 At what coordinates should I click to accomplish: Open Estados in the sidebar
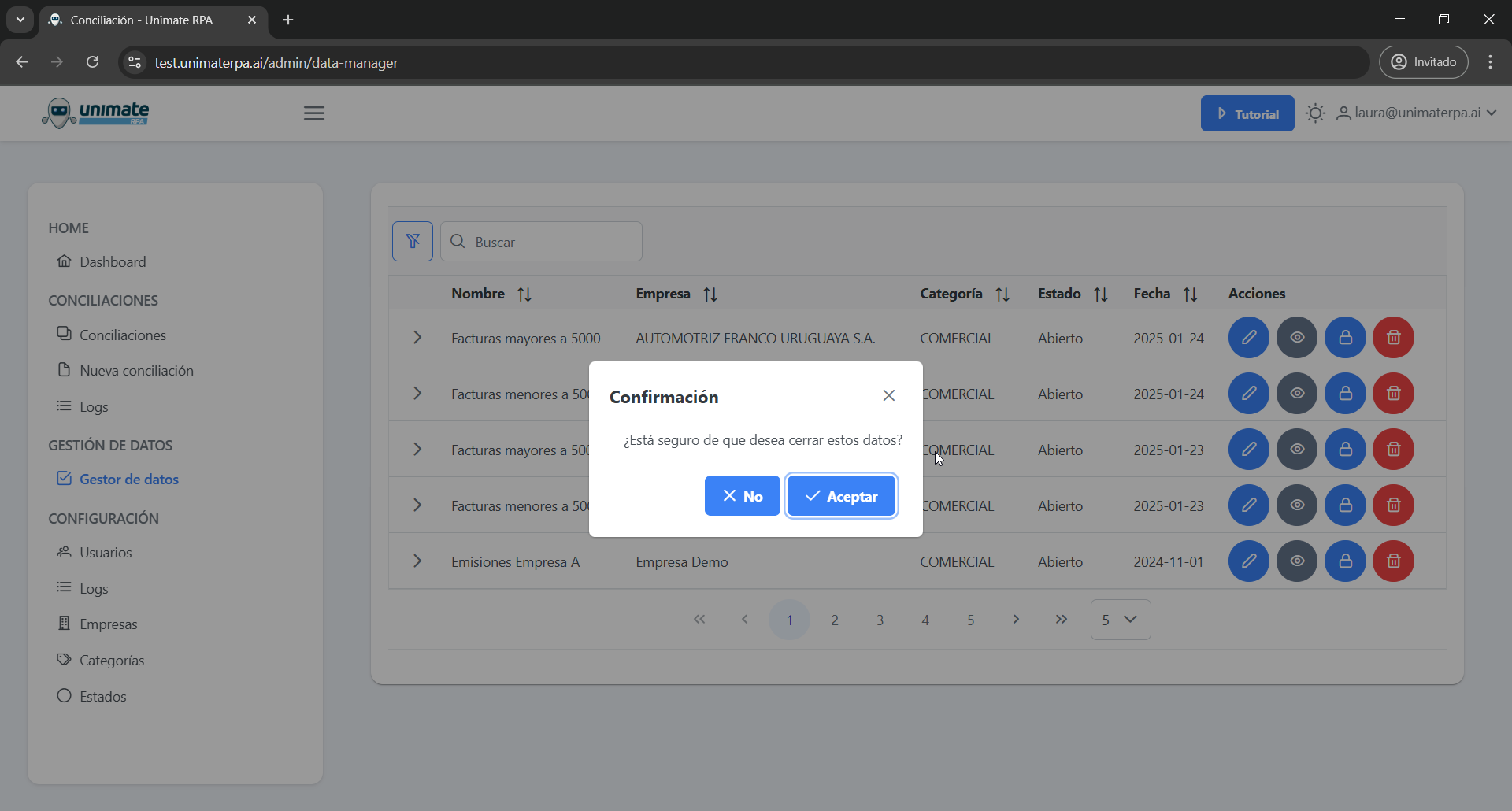[x=92, y=696]
